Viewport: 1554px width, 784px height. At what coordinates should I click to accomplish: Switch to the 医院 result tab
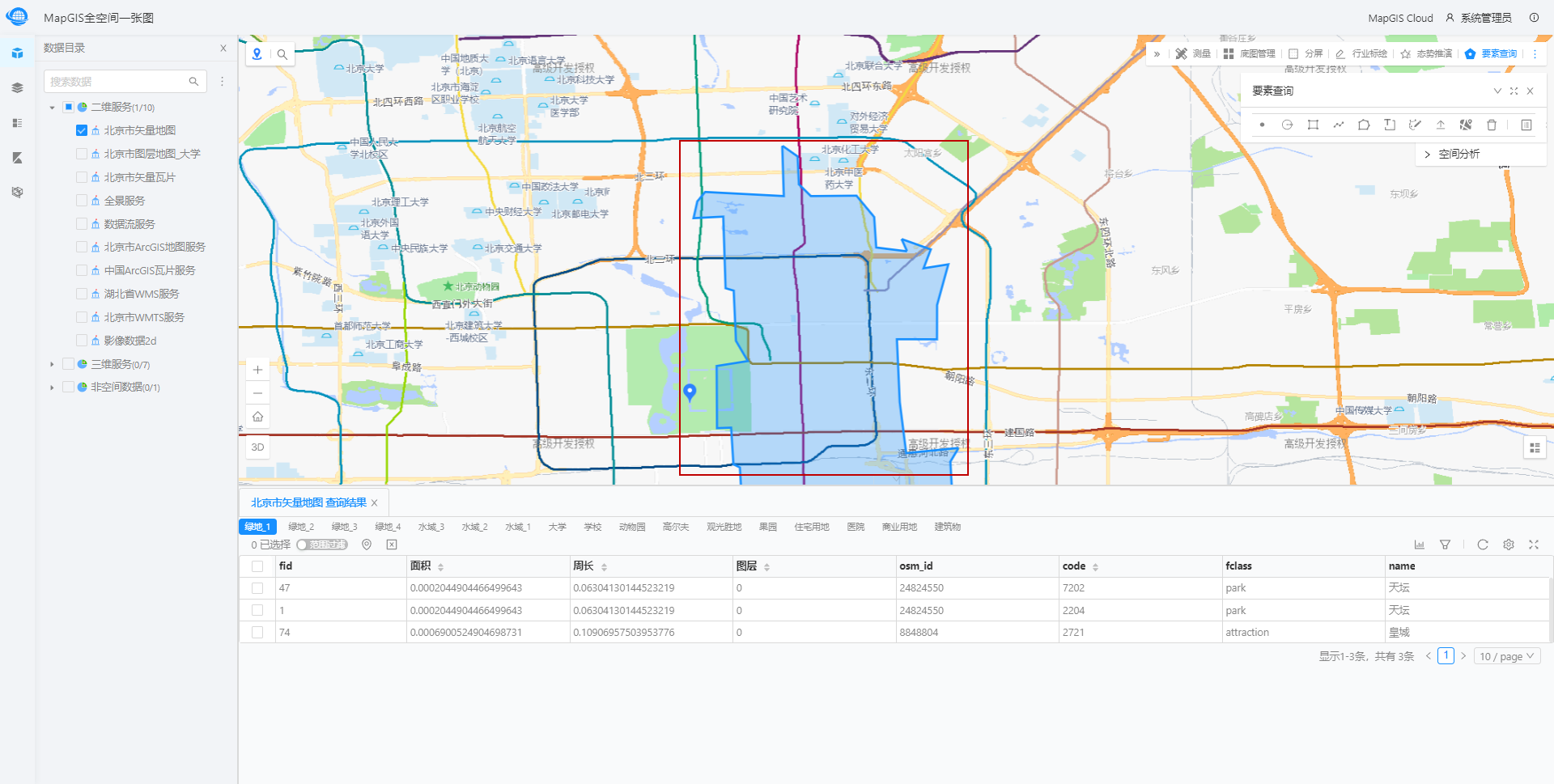pos(856,527)
